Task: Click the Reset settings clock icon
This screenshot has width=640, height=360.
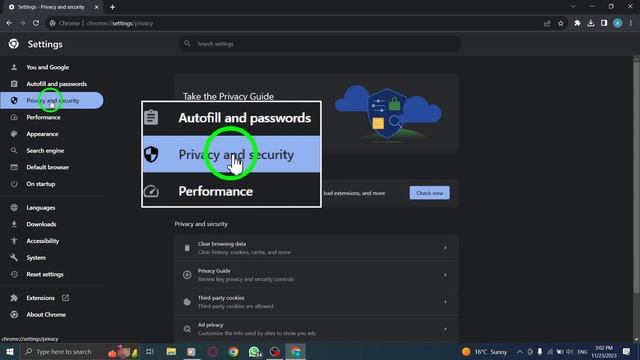Action: pyautogui.click(x=14, y=274)
